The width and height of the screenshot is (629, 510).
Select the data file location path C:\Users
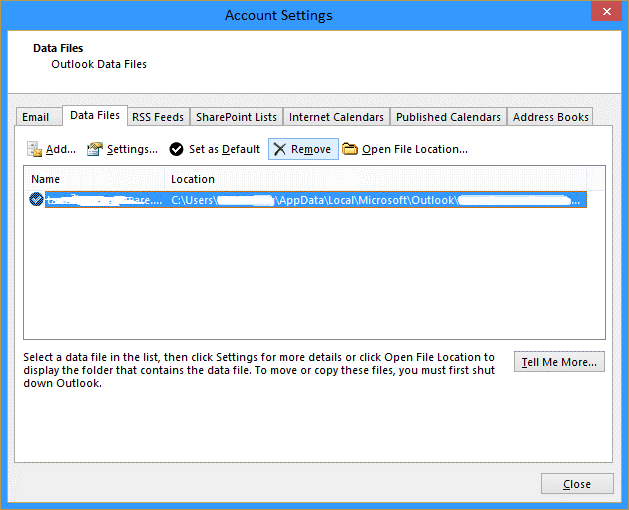tap(375, 200)
